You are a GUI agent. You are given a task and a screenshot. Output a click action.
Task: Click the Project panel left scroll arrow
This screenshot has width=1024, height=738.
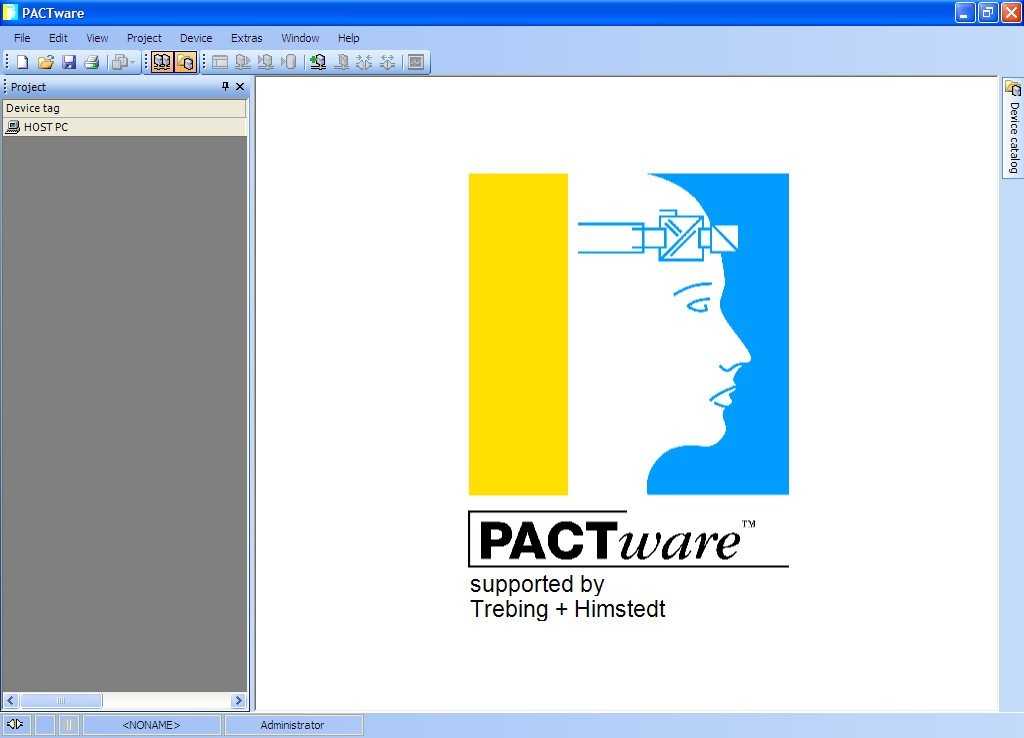pyautogui.click(x=10, y=701)
